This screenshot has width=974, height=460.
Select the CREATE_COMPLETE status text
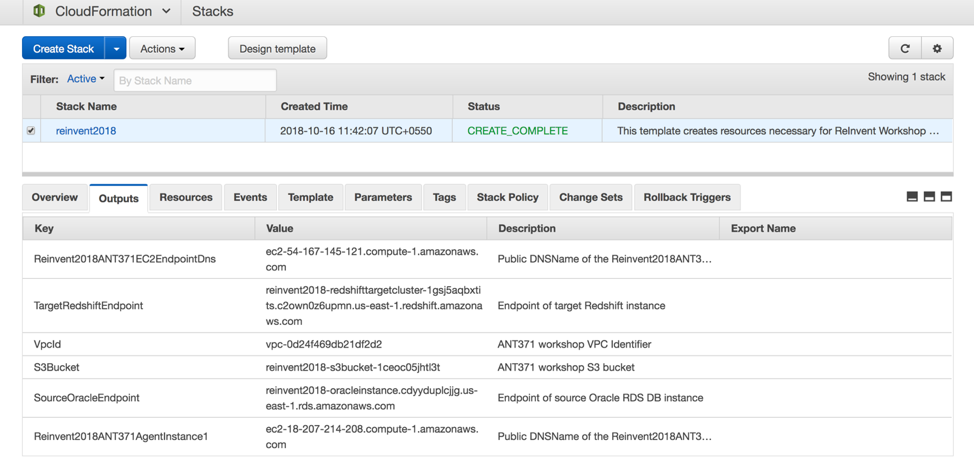[x=517, y=131]
